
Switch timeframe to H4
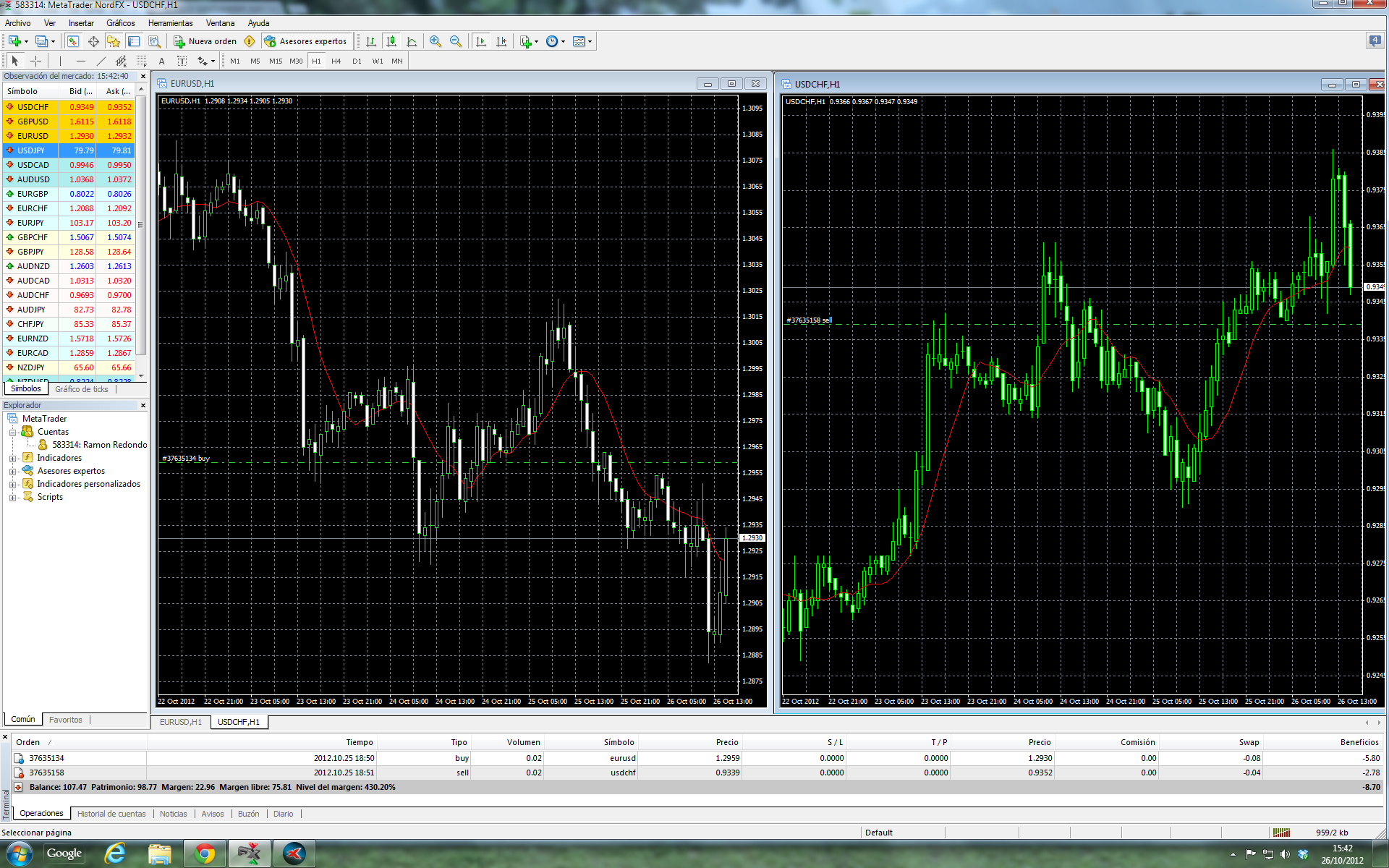(x=336, y=61)
